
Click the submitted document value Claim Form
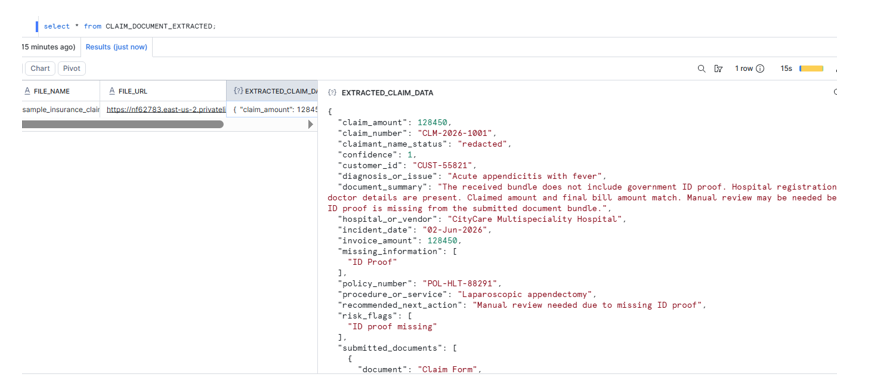(448, 369)
